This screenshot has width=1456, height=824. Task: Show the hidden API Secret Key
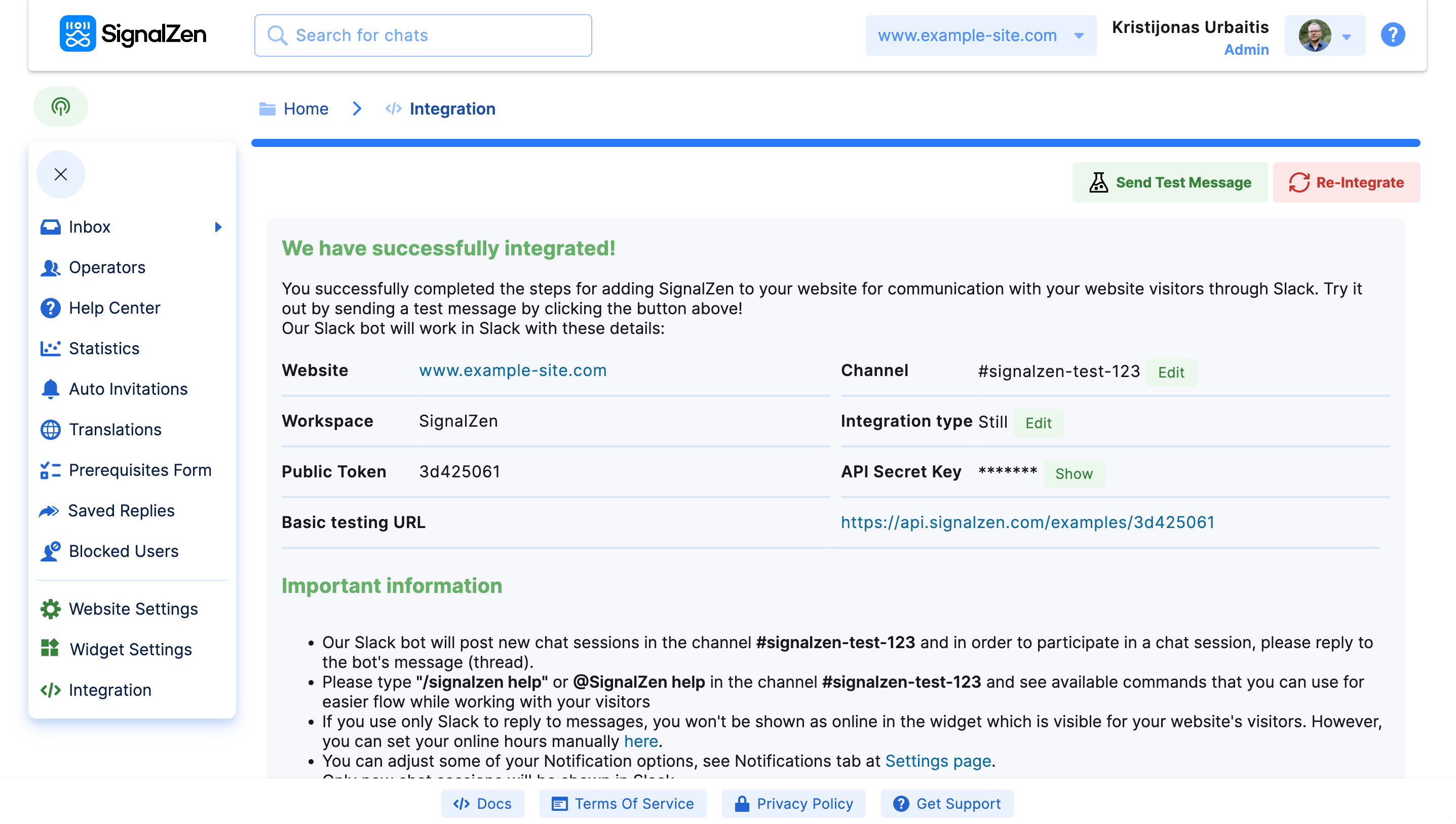click(1073, 474)
